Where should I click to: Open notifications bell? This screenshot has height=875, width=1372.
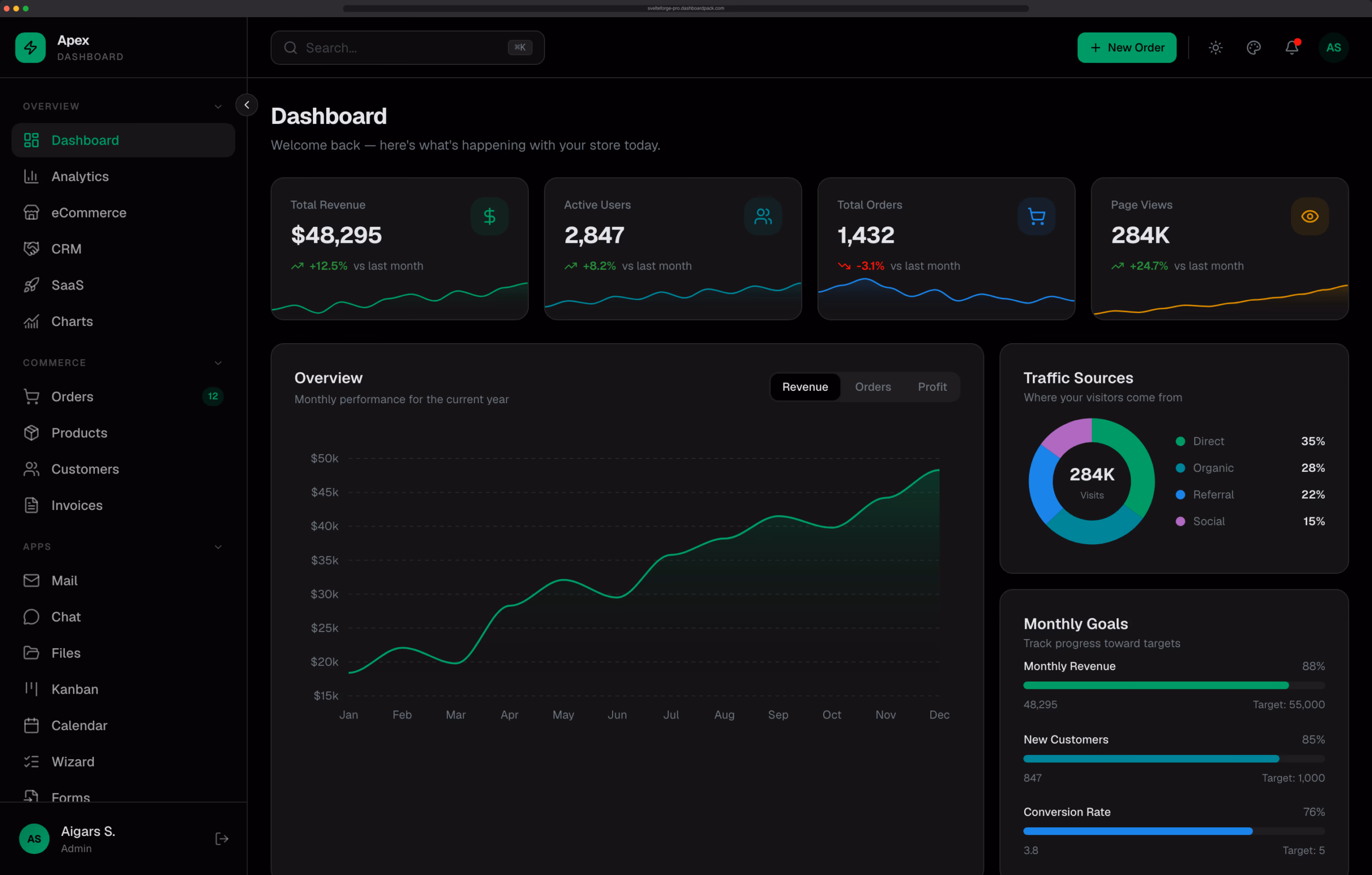pyautogui.click(x=1292, y=48)
